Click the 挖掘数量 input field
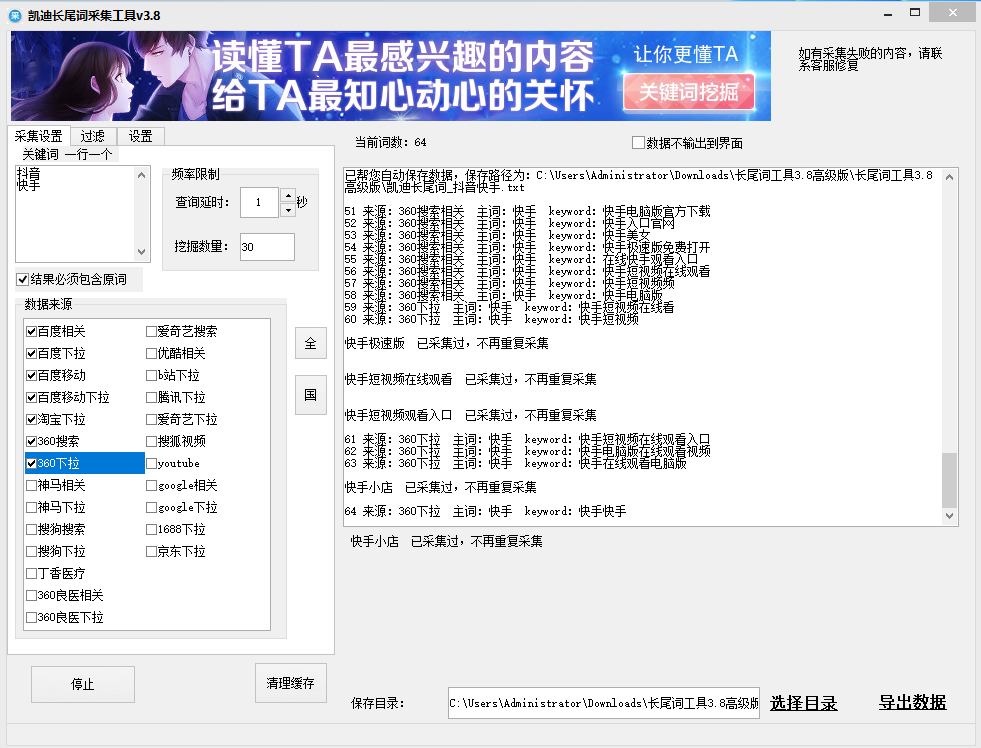981x748 pixels. [267, 247]
